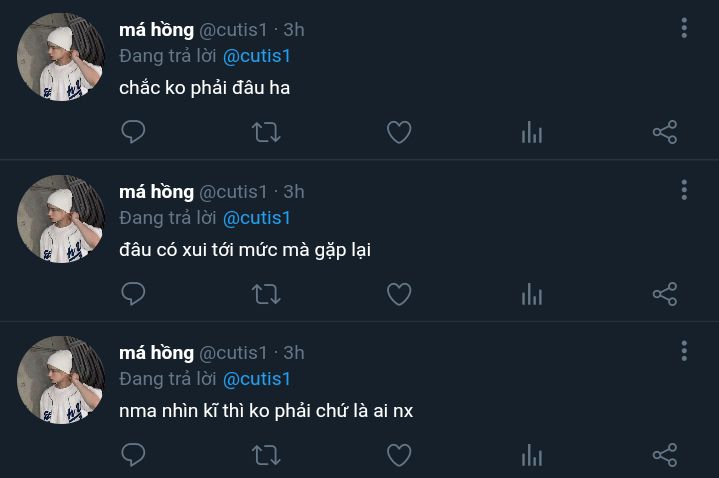
Task: Click the @cutis1 reply link in third tweet
Action: pos(256,379)
